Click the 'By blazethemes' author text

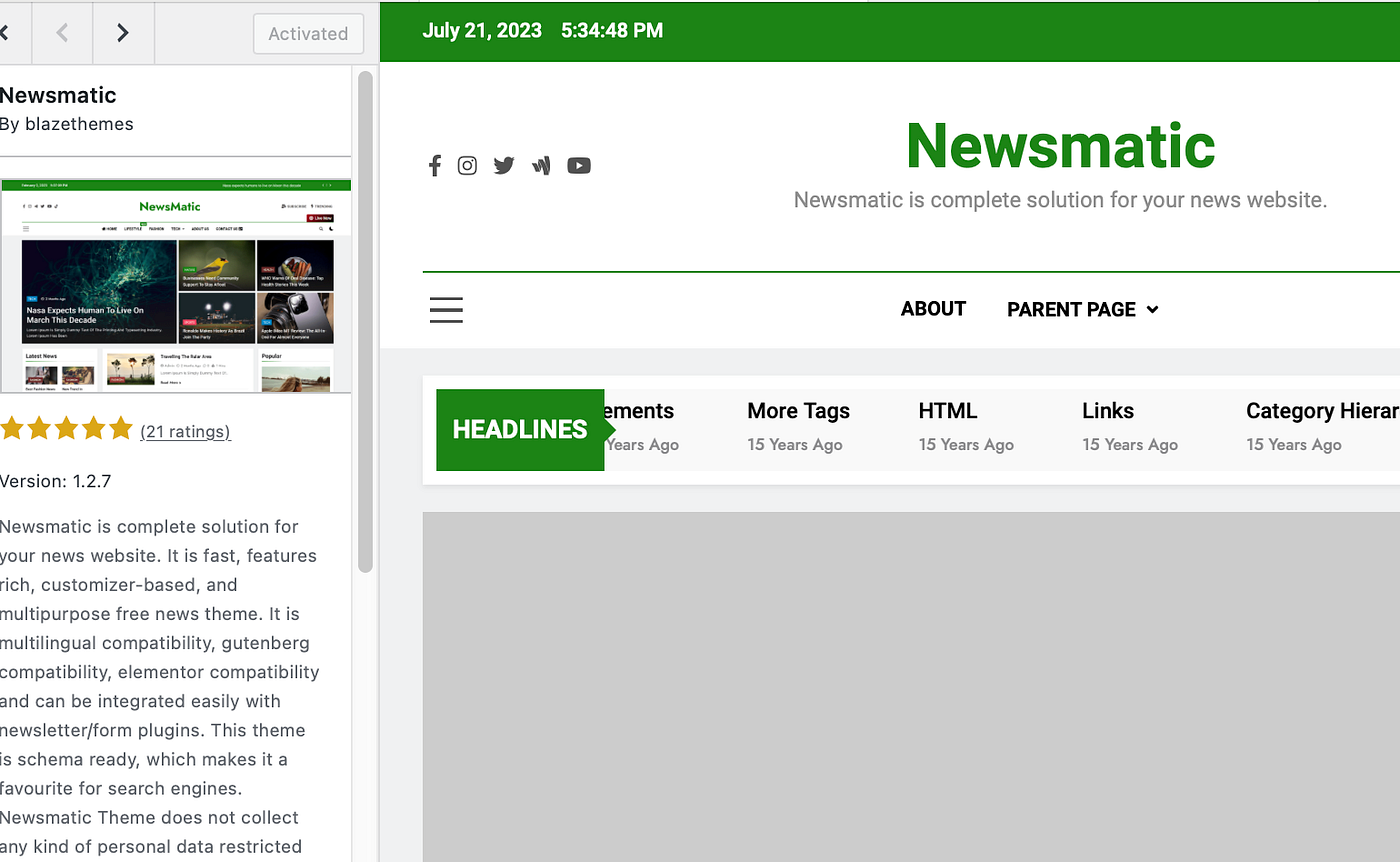click(x=67, y=125)
